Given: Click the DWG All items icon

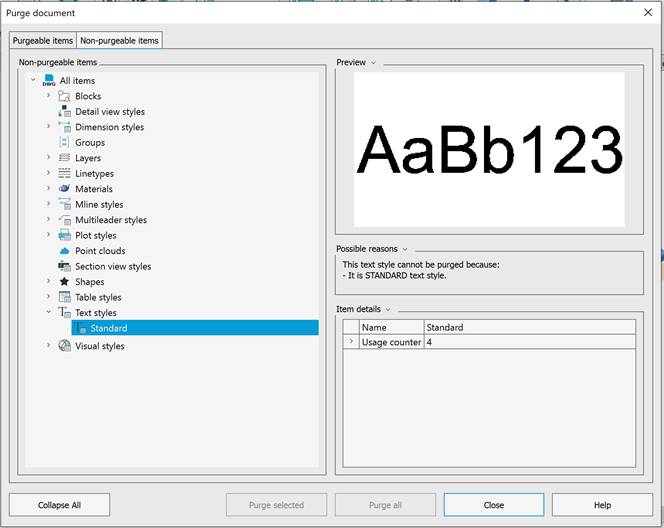Looking at the screenshot, I should point(49,80).
